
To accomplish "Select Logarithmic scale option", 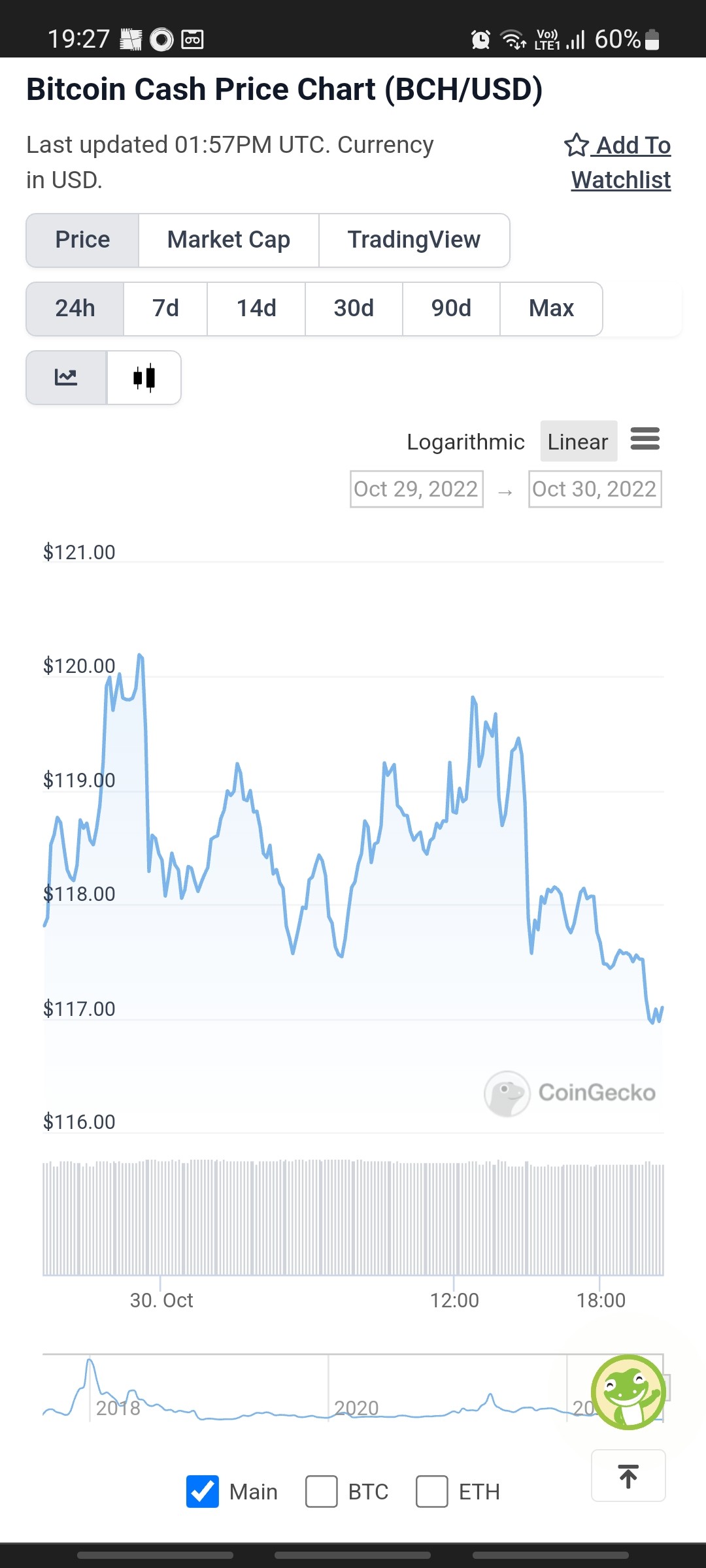I will [465, 442].
